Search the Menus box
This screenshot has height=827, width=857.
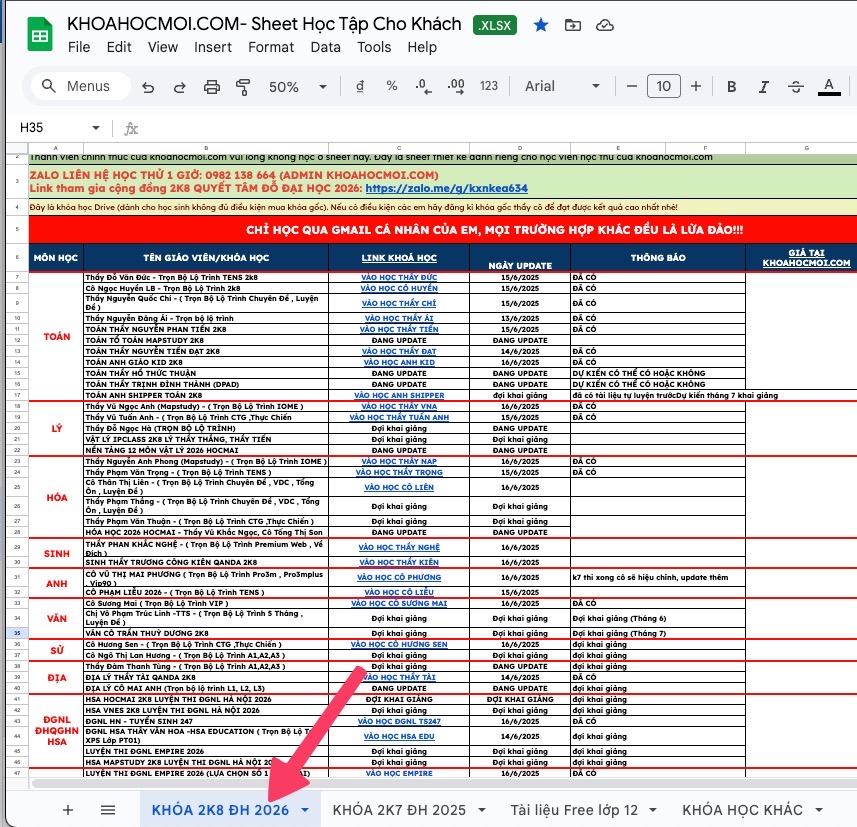80,86
